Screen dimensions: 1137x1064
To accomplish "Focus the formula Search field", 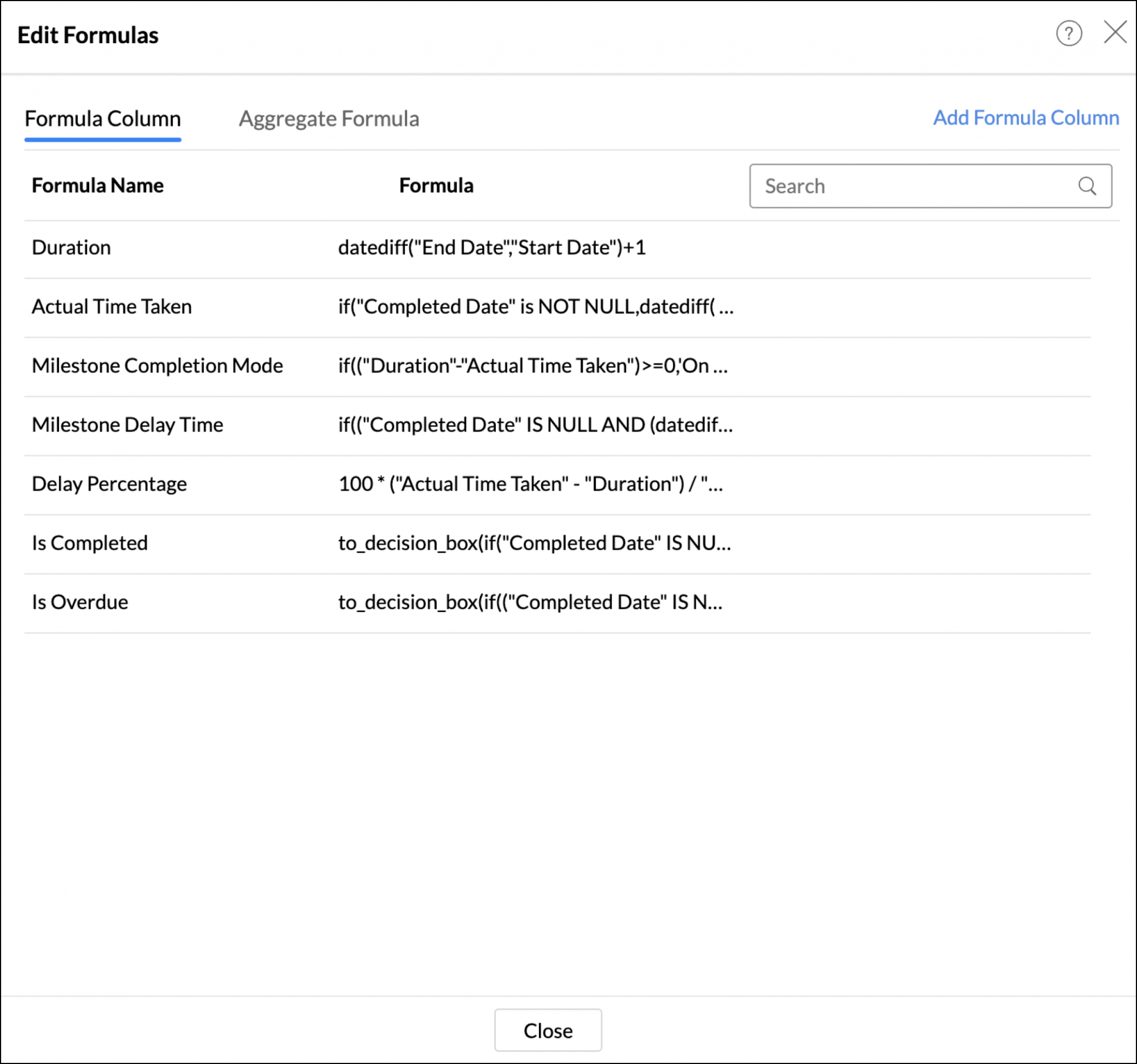I will tap(915, 186).
